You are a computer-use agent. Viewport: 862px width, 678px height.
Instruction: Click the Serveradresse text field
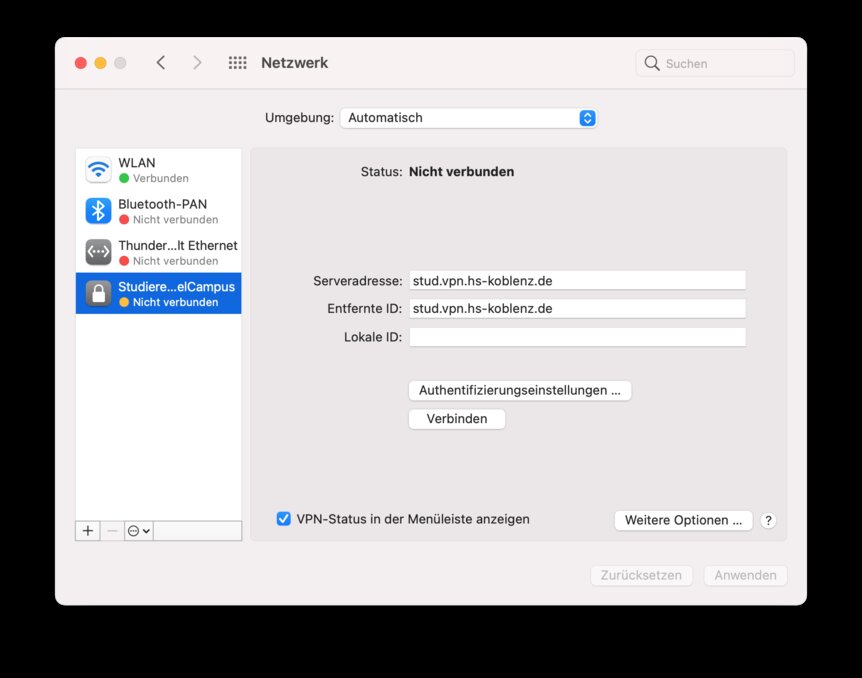[x=577, y=280]
